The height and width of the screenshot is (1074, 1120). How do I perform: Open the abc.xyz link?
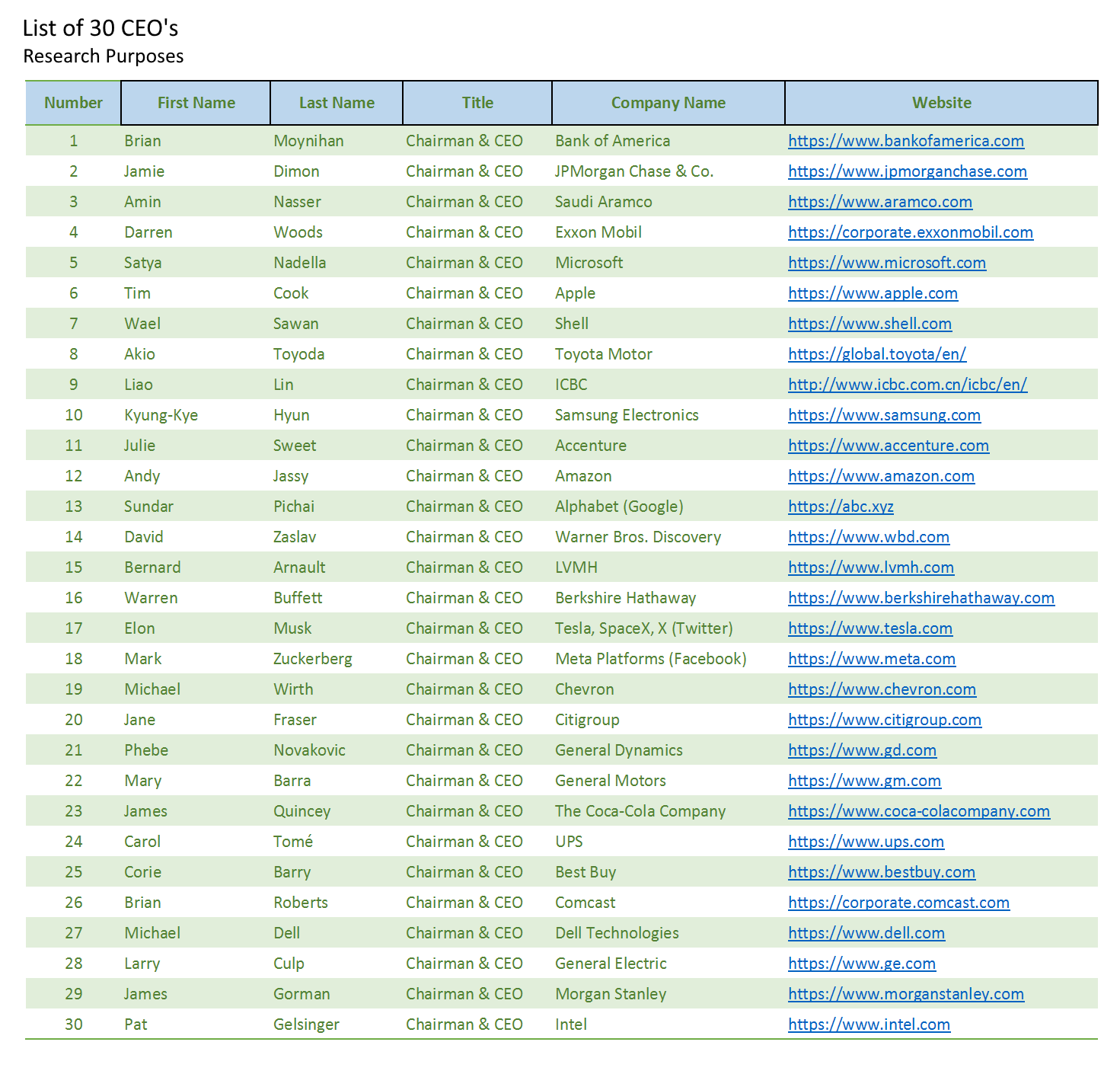pos(841,507)
